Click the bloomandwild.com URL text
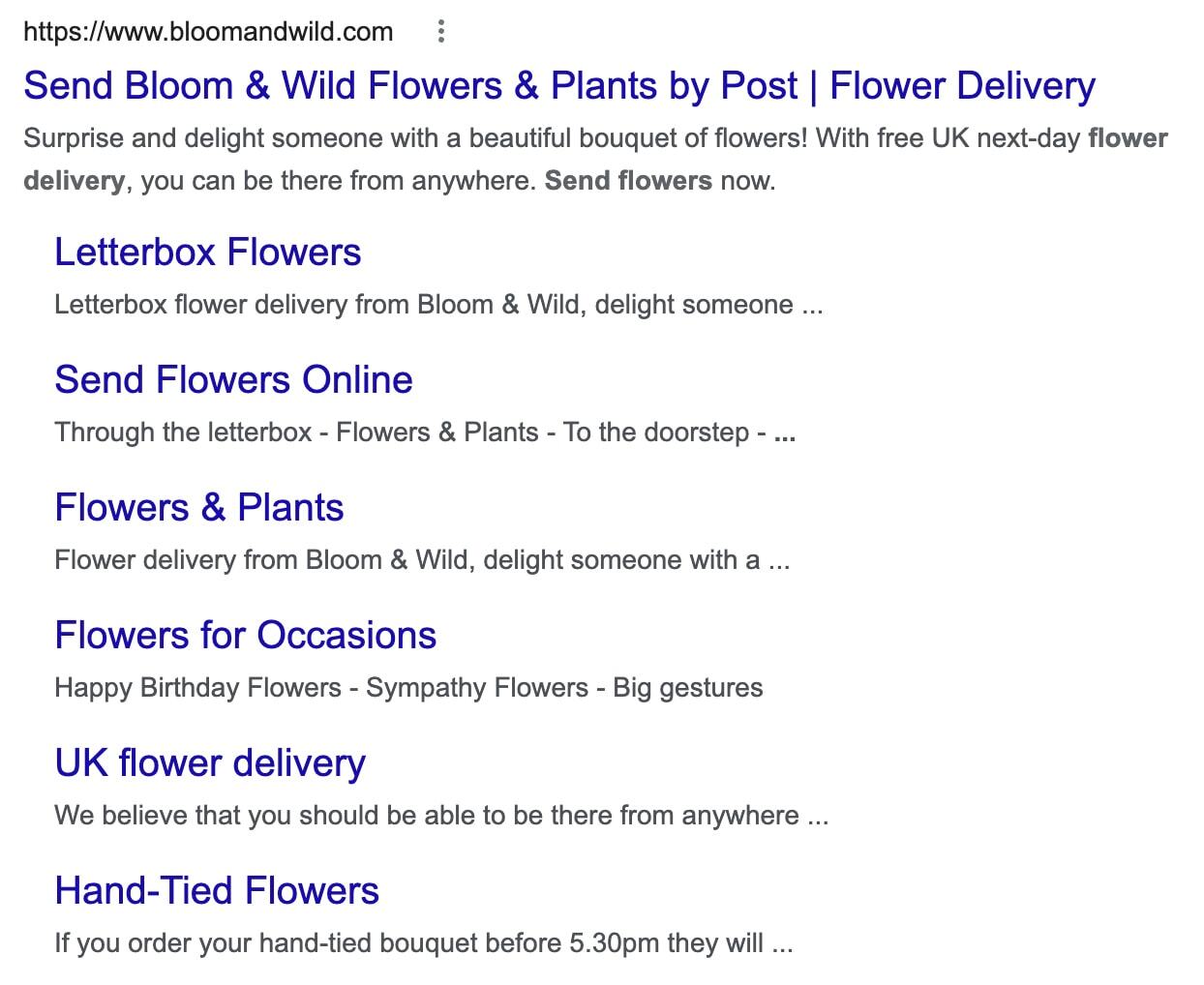Viewport: 1204px width, 985px height. coord(208,32)
